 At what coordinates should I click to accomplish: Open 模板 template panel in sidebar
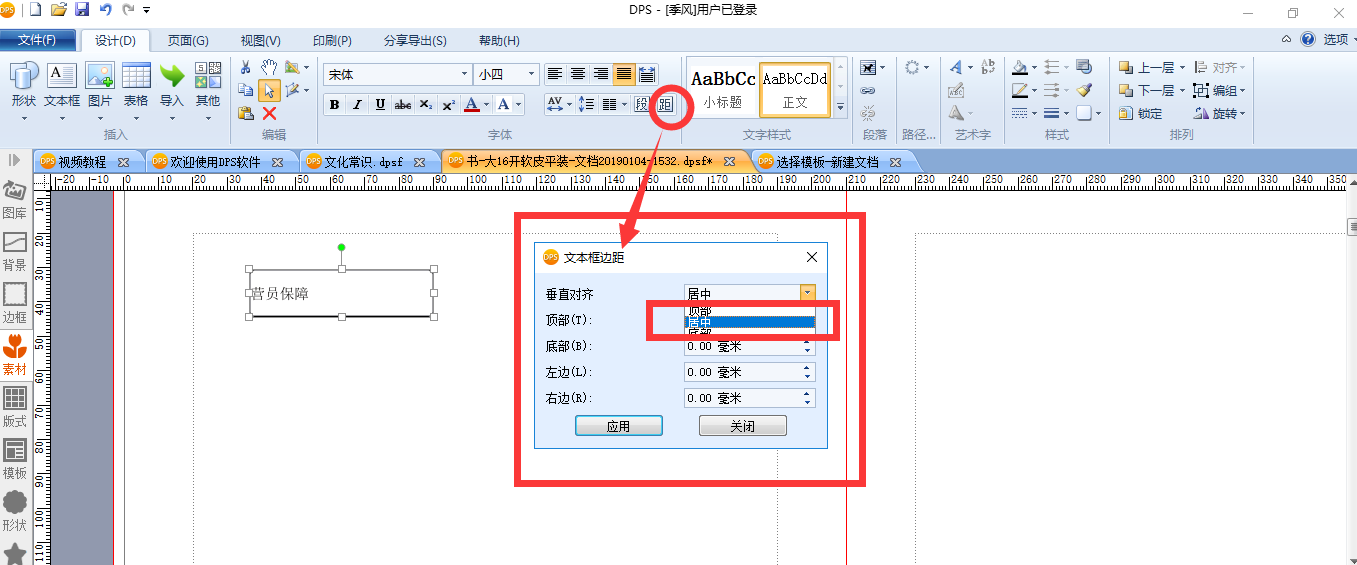(x=15, y=460)
